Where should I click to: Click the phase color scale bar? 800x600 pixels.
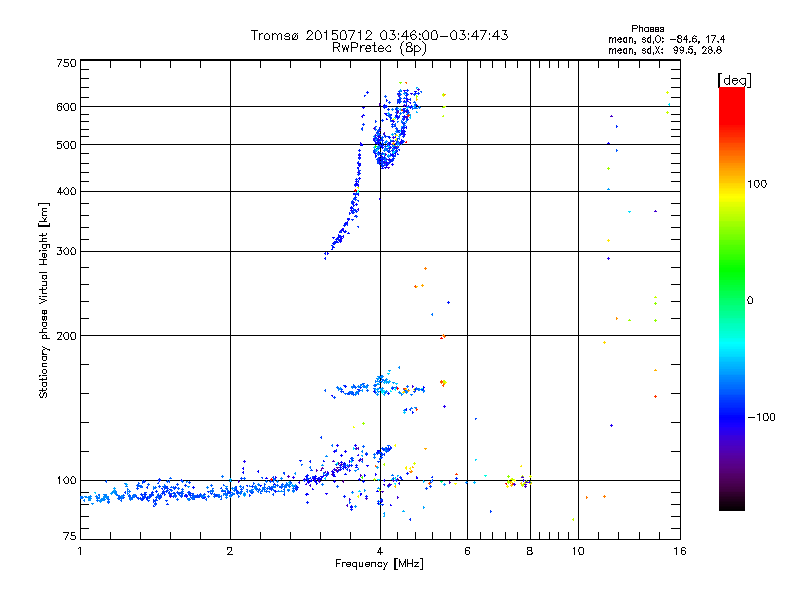point(732,298)
